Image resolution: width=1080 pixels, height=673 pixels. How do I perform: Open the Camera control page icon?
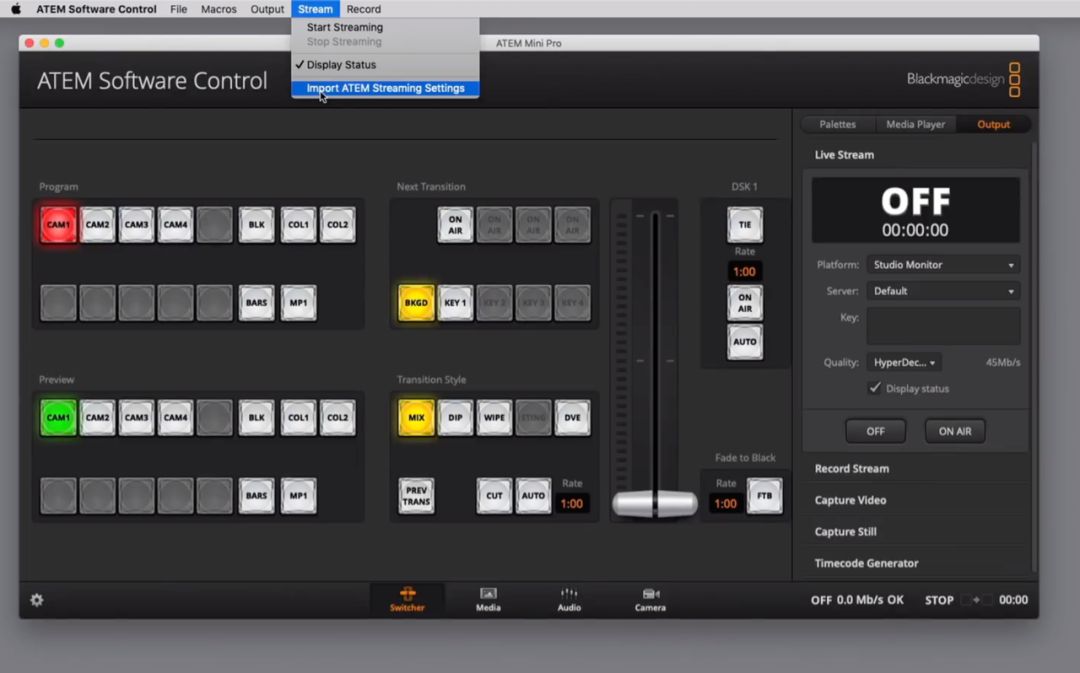pyautogui.click(x=650, y=599)
